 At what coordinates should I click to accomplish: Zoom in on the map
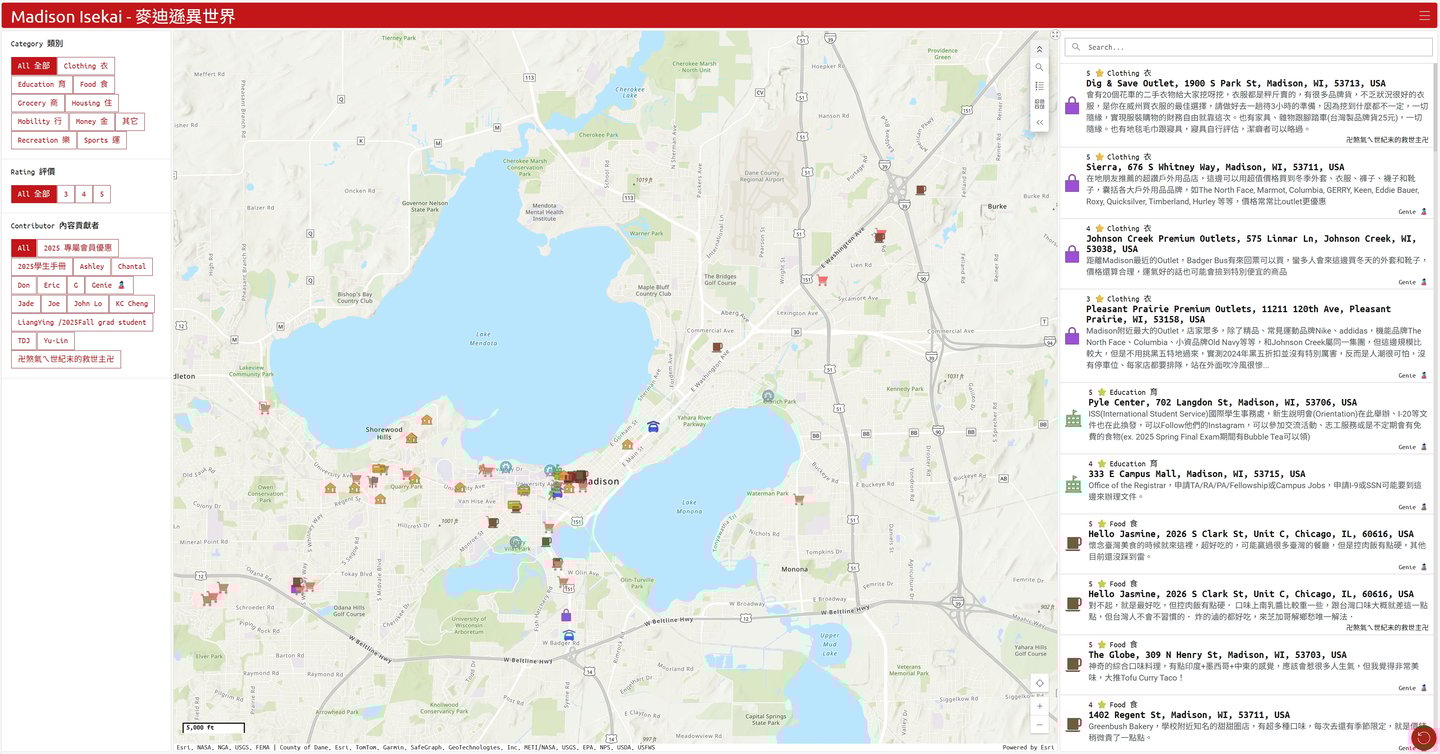1040,706
